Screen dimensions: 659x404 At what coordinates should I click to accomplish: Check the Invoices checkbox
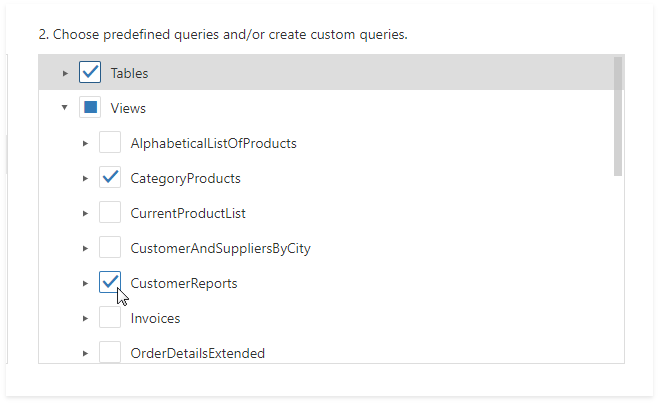coord(110,318)
